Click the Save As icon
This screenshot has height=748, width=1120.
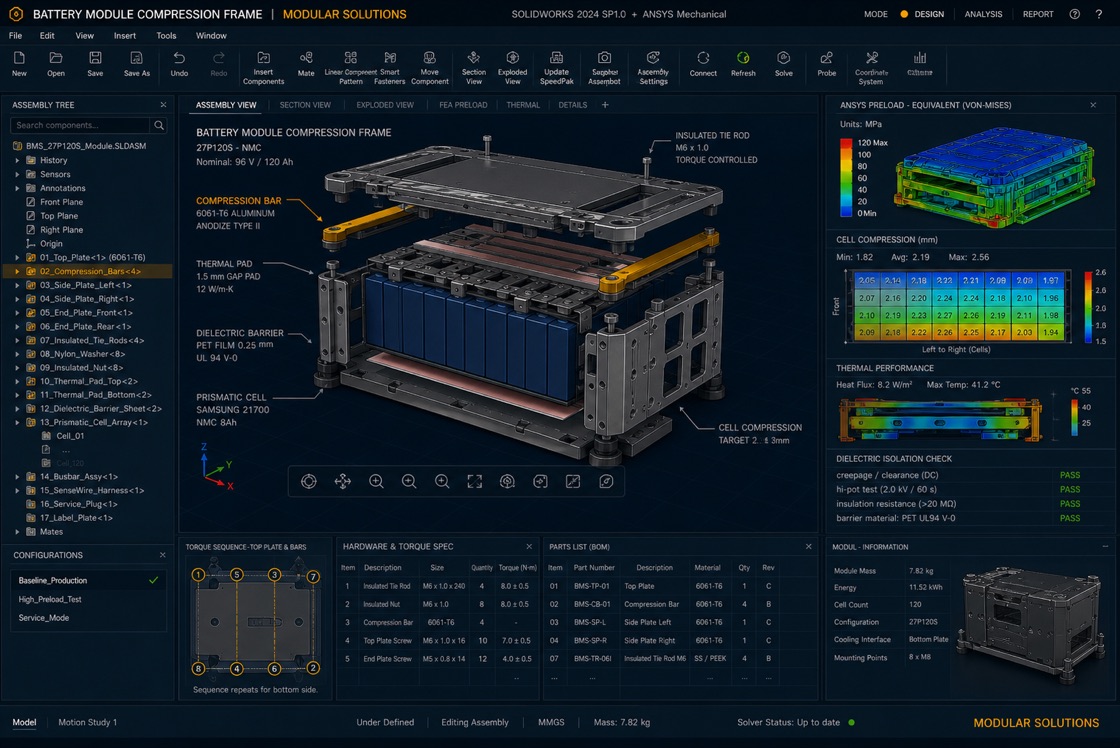[x=136, y=59]
